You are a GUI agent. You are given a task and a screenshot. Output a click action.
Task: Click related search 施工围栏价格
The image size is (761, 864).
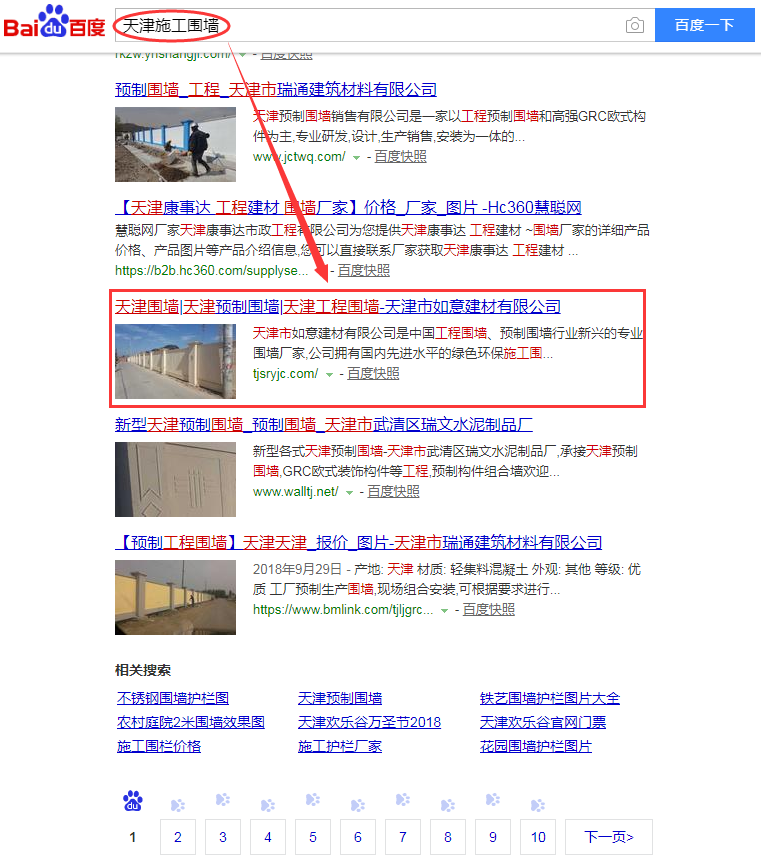pyautogui.click(x=159, y=747)
